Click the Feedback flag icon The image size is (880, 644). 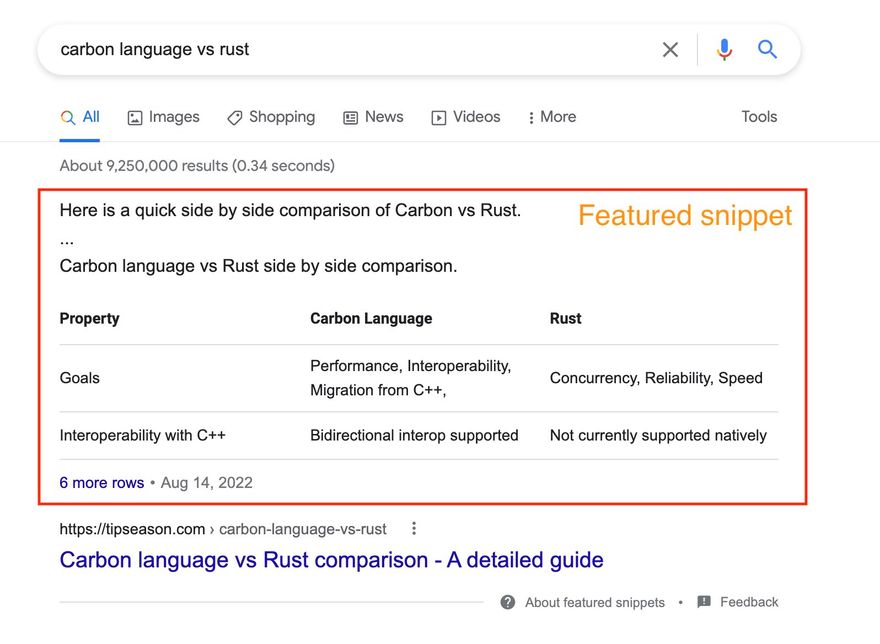(704, 602)
